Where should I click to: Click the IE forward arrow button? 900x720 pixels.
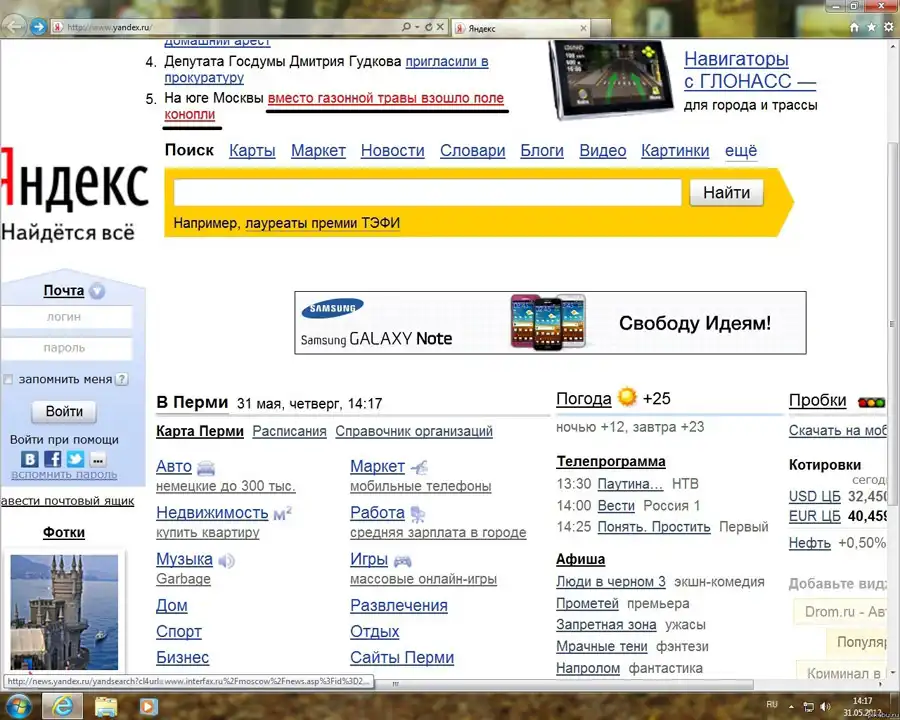pyautogui.click(x=38, y=26)
